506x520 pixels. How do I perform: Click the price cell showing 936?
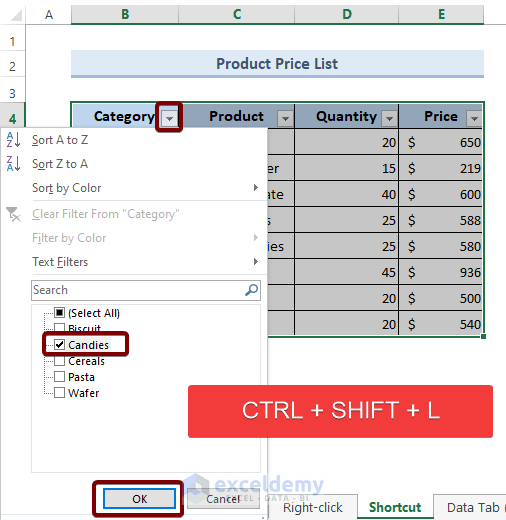coord(441,272)
